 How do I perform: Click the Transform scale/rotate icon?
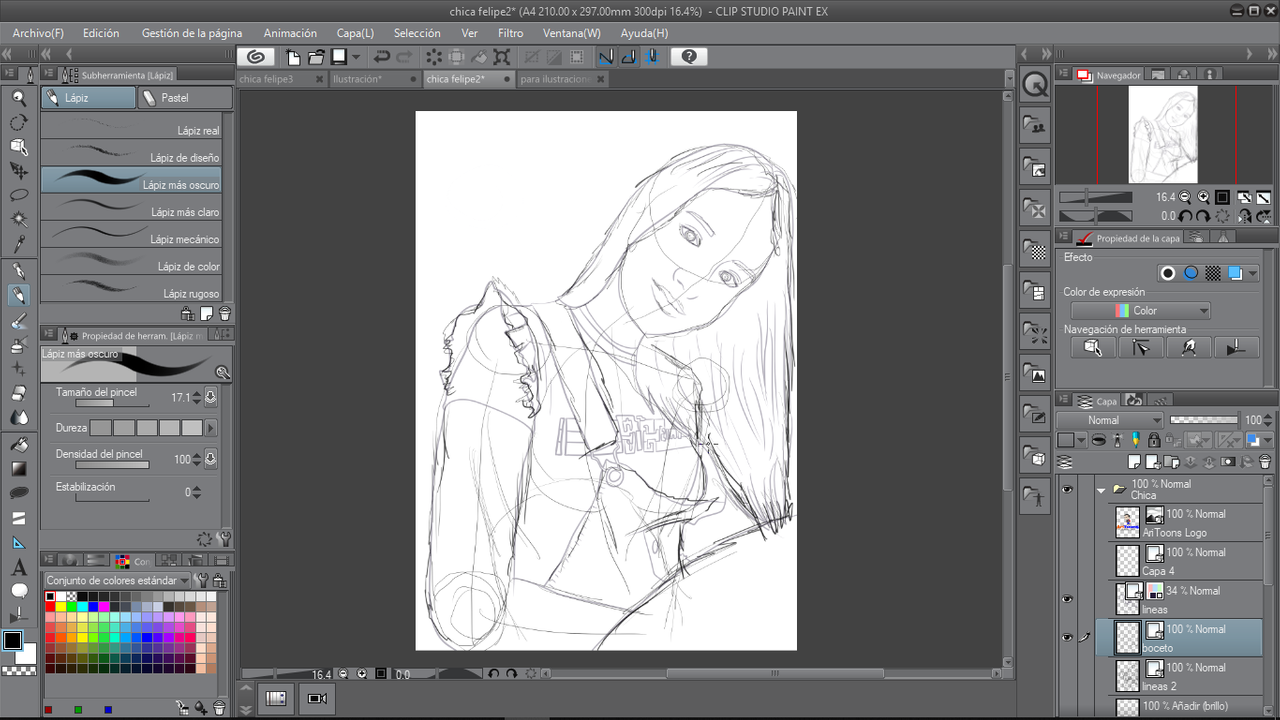click(x=501, y=57)
